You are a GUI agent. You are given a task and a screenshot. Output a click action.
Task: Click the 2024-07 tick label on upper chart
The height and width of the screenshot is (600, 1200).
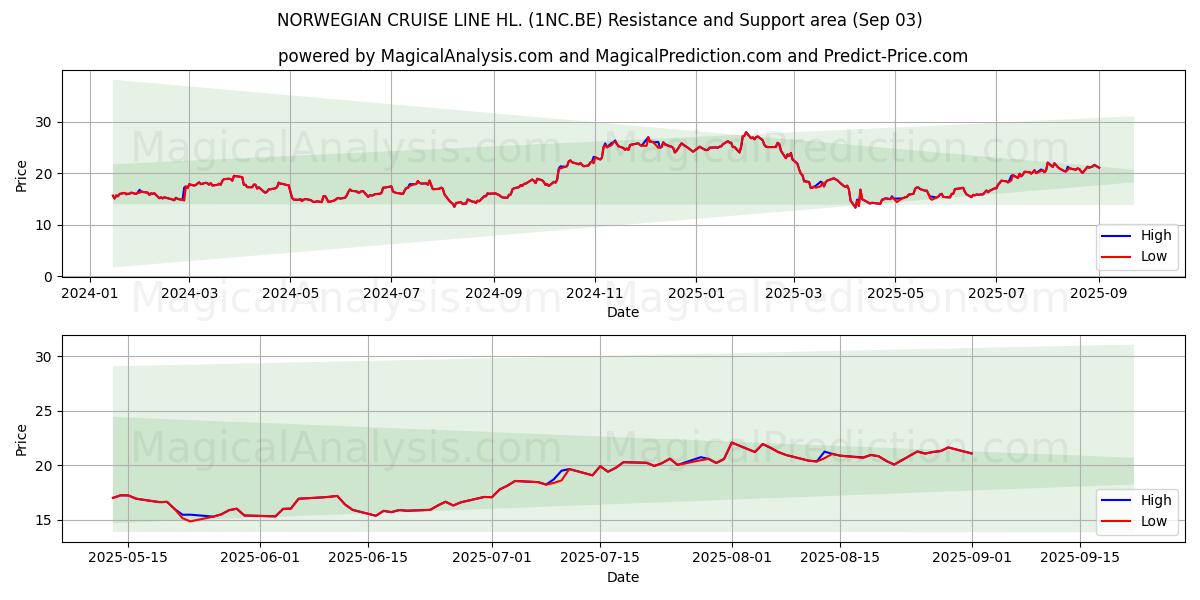pyautogui.click(x=390, y=294)
